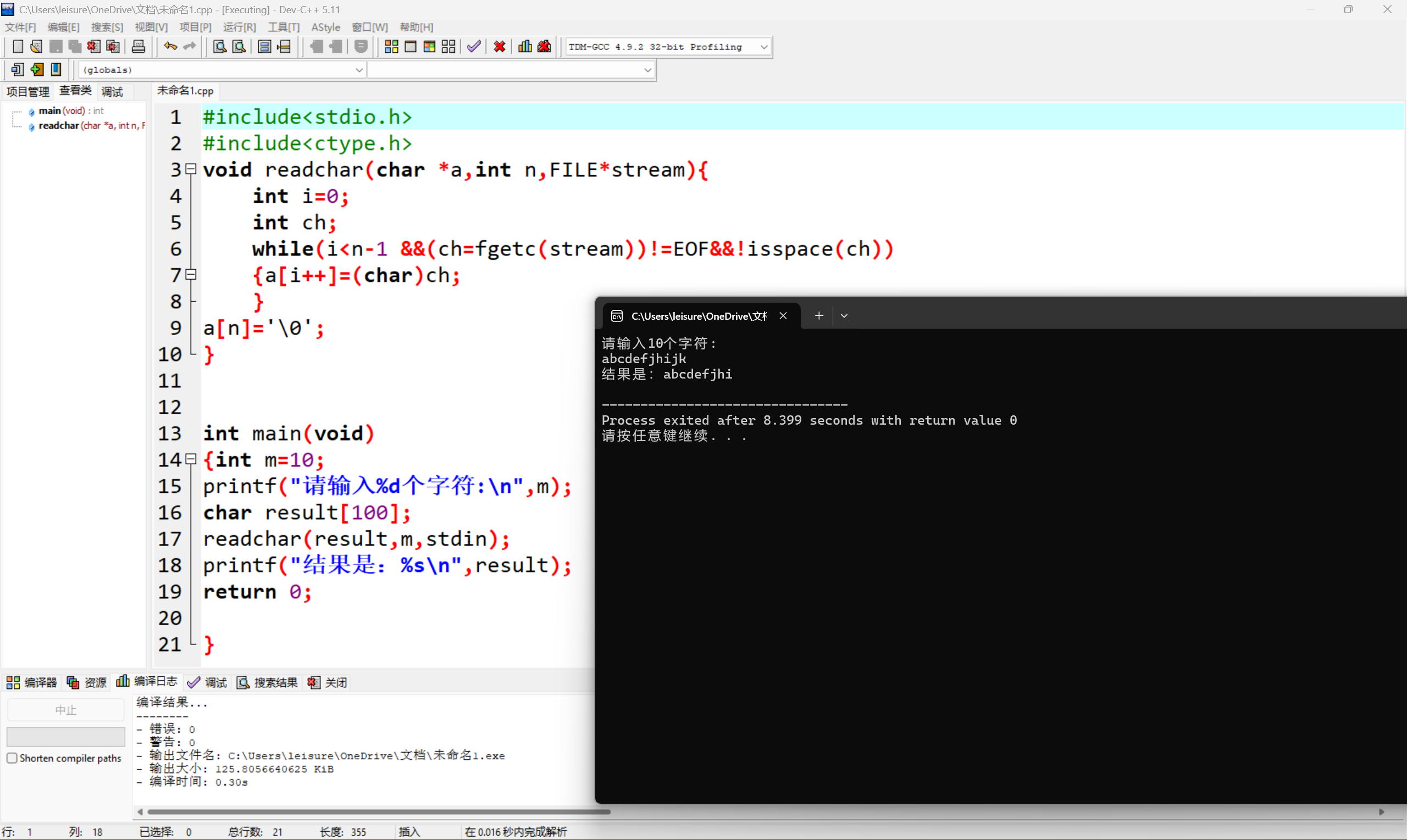Rebuild all project files
The width and height of the screenshot is (1407, 840).
tap(448, 46)
